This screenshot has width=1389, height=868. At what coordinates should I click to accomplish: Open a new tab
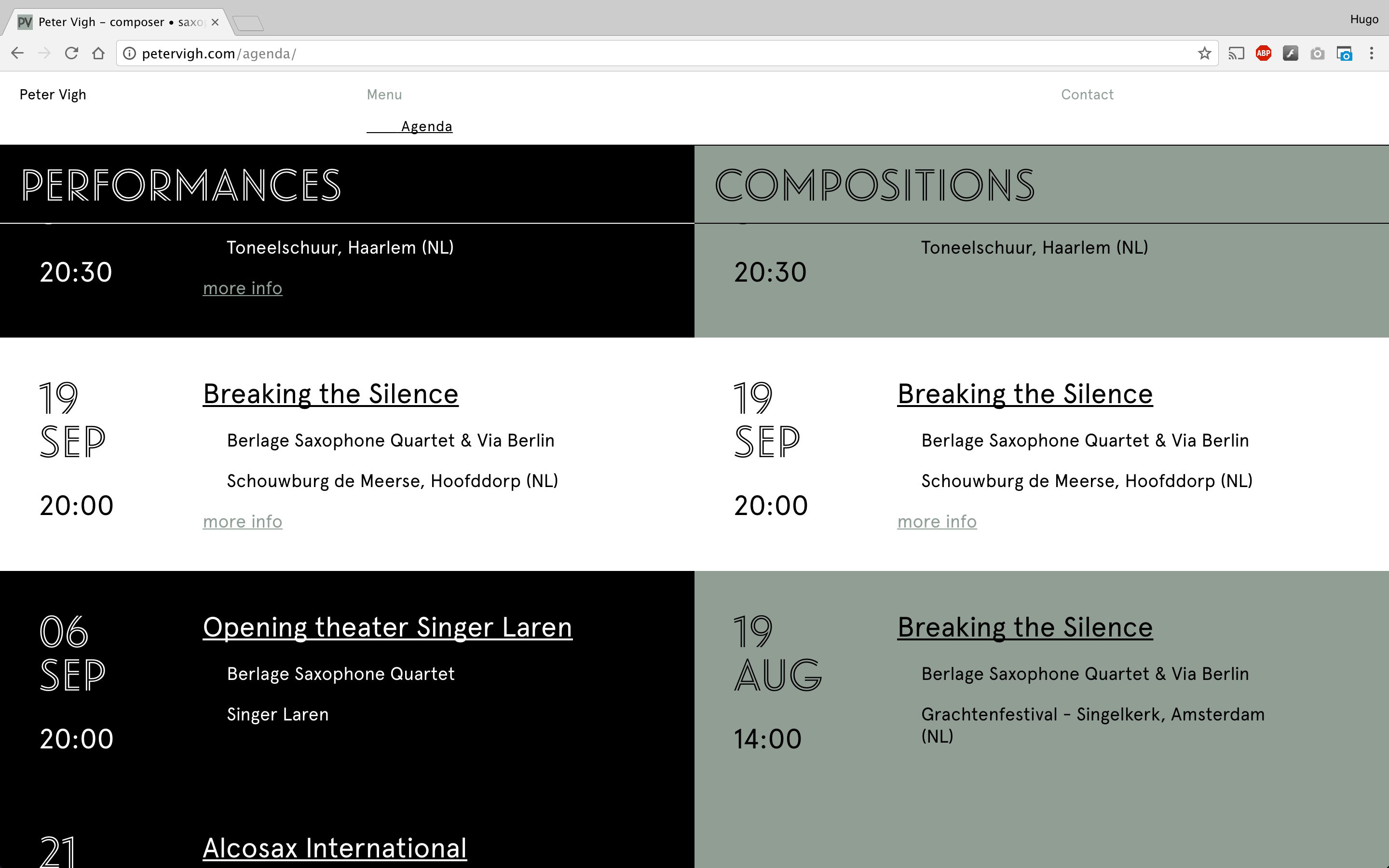[248, 23]
